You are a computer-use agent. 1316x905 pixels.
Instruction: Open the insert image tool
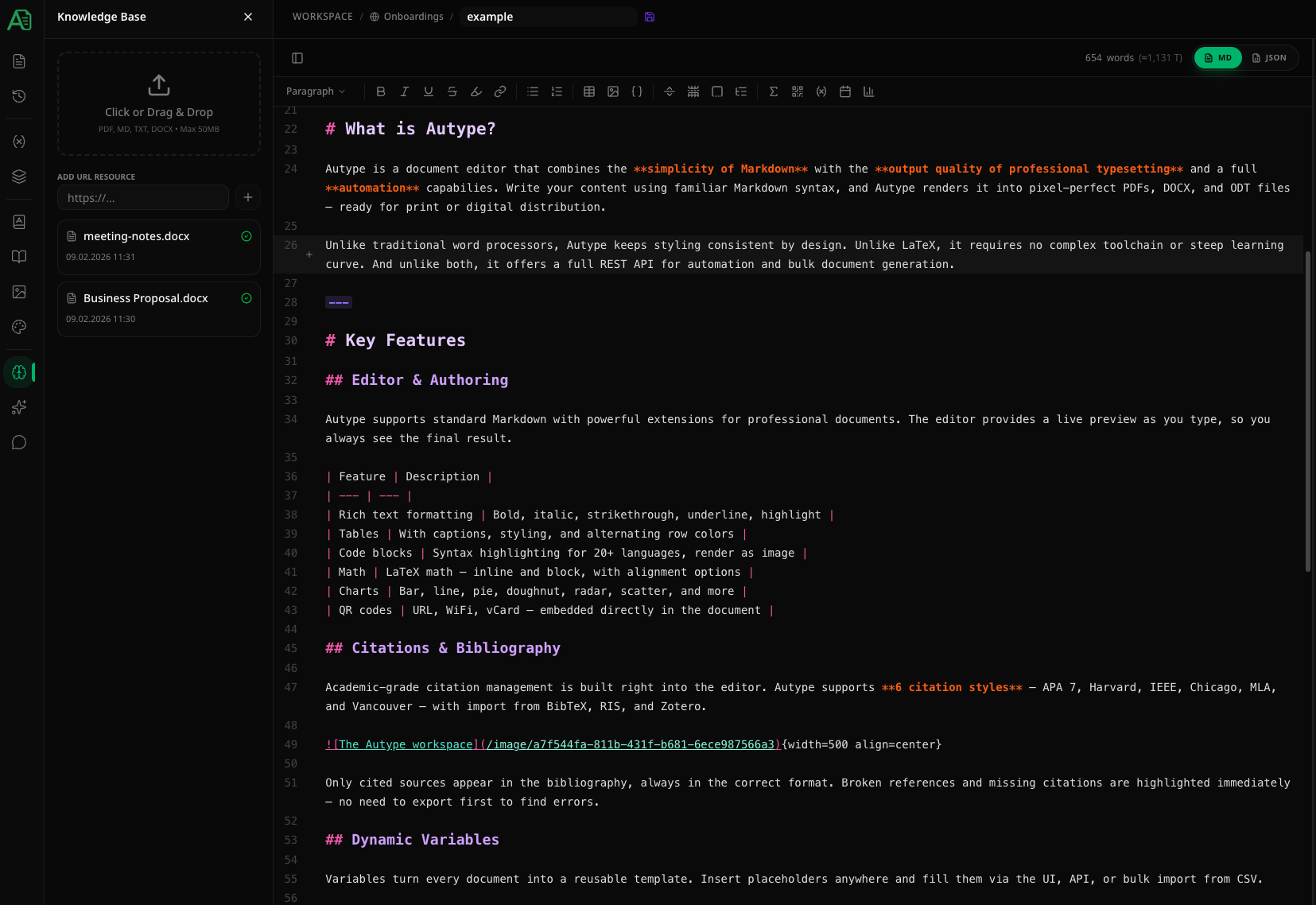click(x=613, y=91)
